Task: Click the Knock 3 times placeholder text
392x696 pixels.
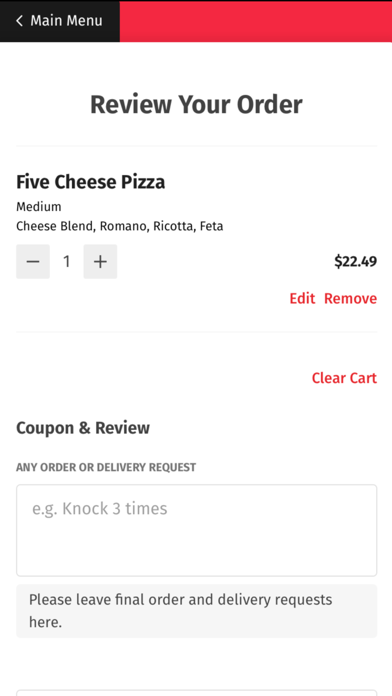Action: [x=99, y=508]
